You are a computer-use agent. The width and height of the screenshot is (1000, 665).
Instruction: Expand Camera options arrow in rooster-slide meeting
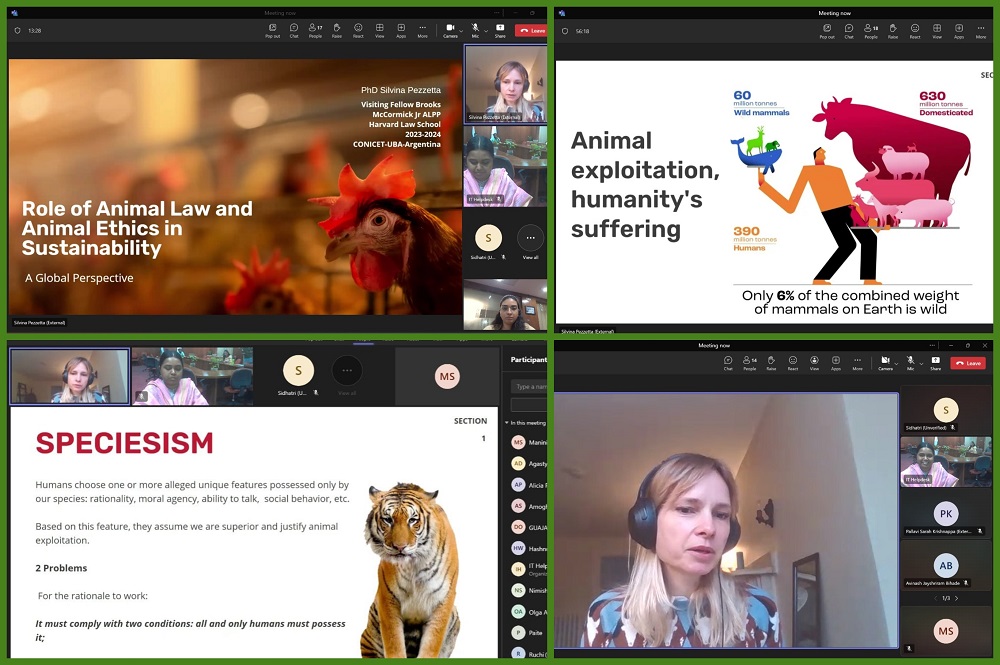[x=461, y=30]
